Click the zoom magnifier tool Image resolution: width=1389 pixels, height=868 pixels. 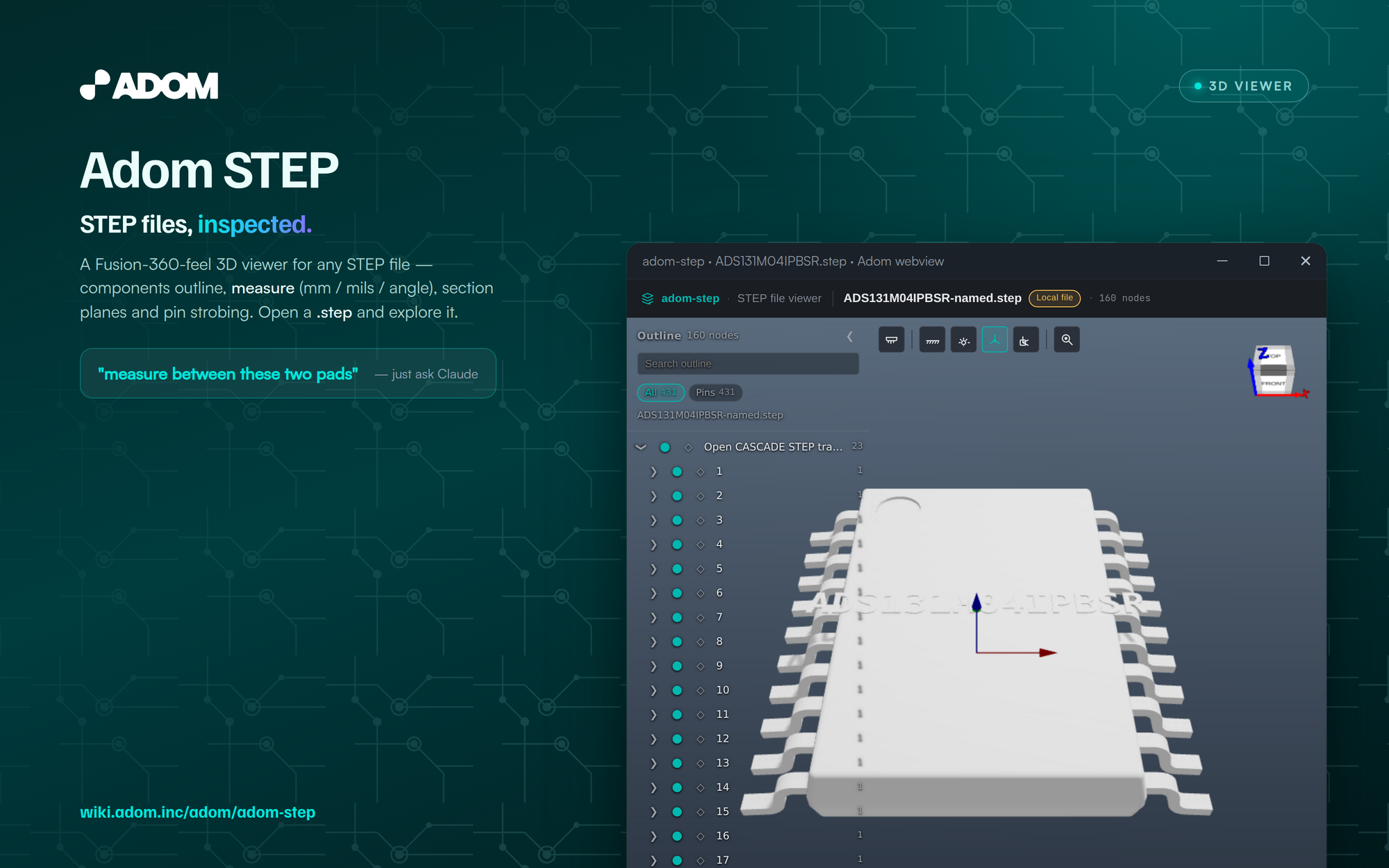pos(1067,340)
